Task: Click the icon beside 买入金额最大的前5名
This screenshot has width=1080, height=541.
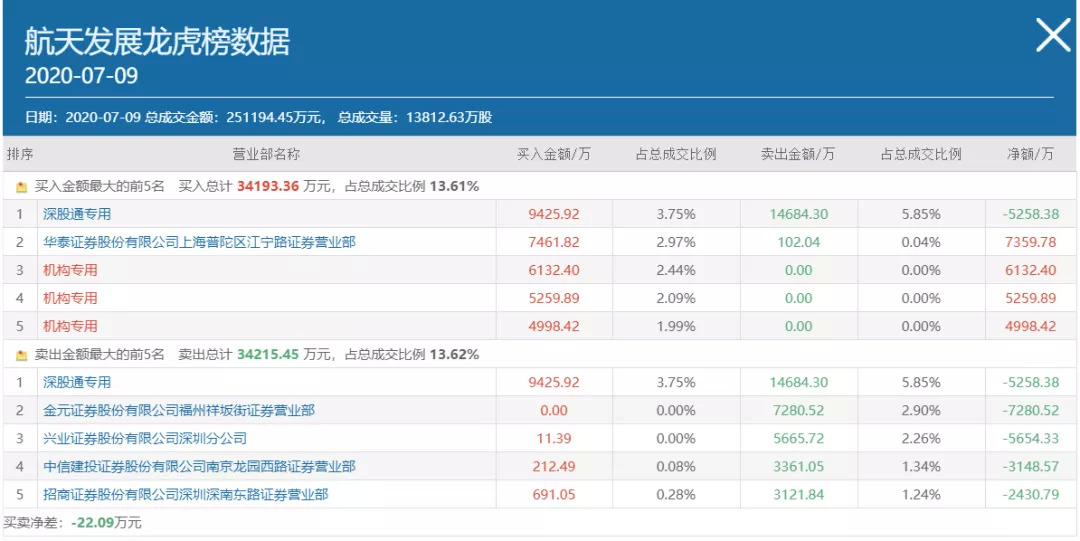Action: click(x=21, y=186)
